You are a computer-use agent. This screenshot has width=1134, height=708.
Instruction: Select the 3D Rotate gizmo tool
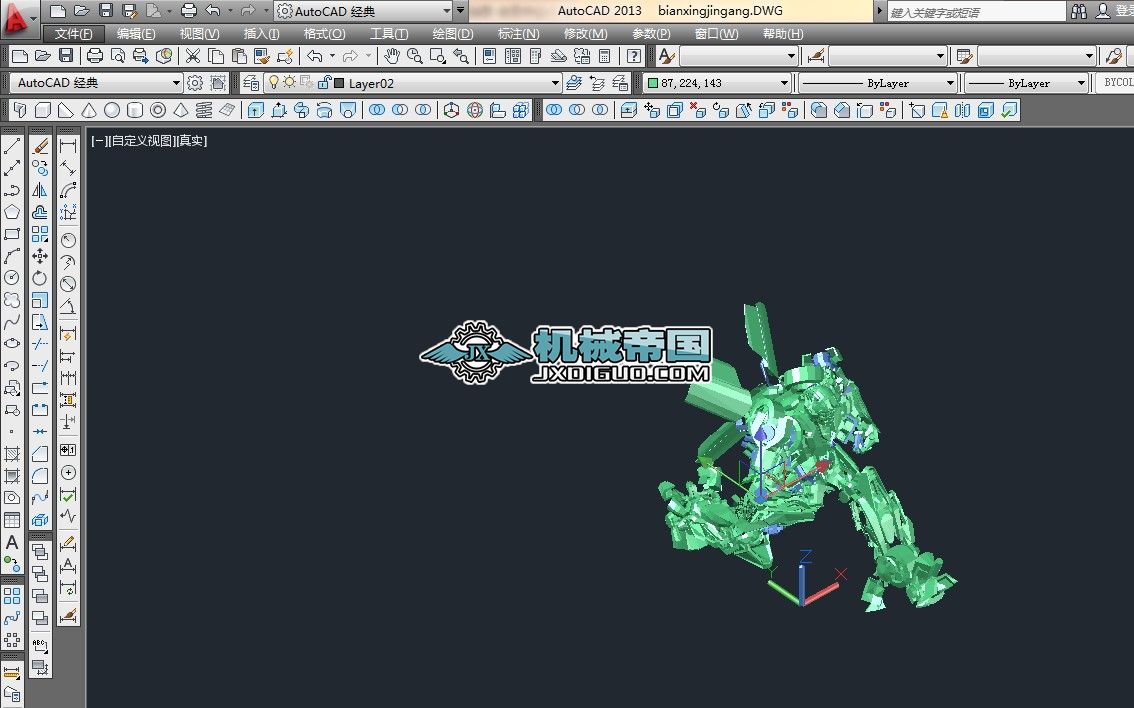pos(474,110)
